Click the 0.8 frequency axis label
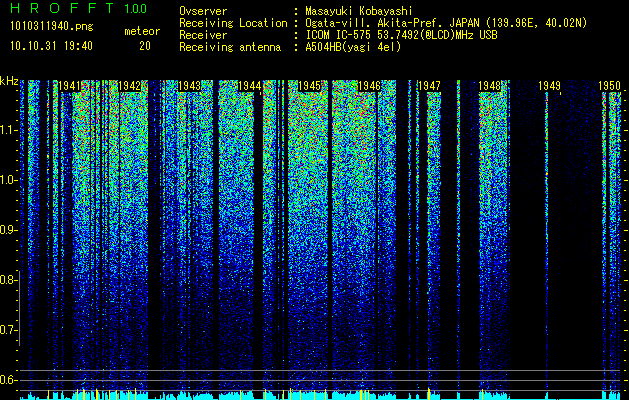The height and width of the screenshot is (400, 629). 8,280
